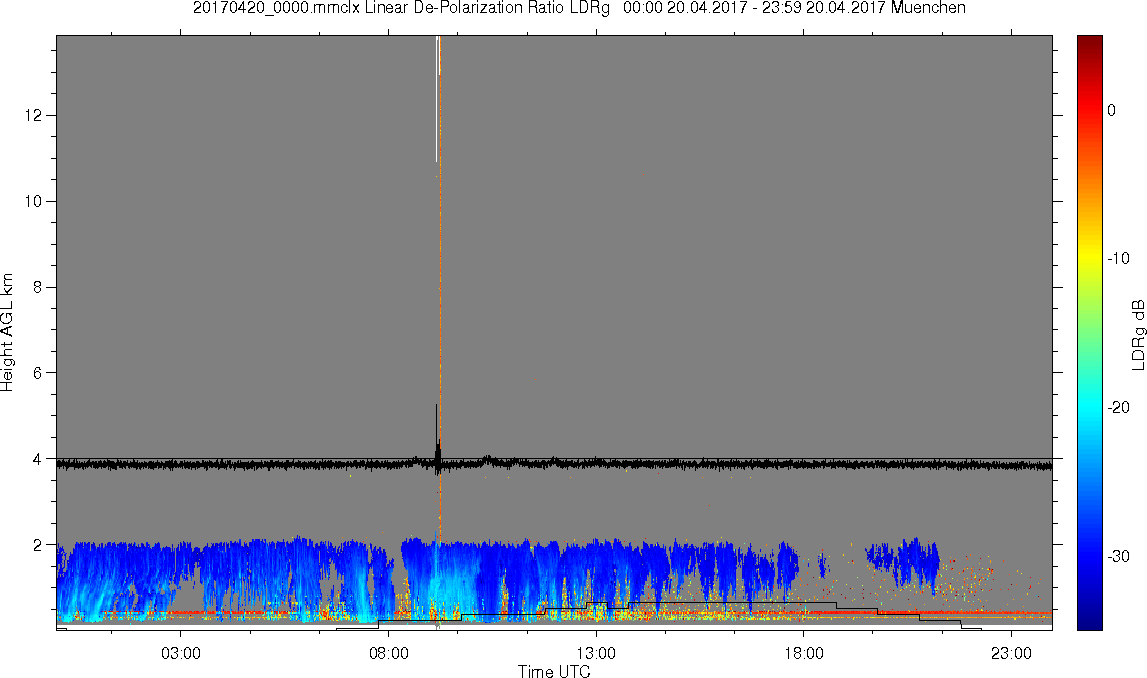Click the white vertical line at plot top
Screen dimensions: 1147x678
pos(437,99)
